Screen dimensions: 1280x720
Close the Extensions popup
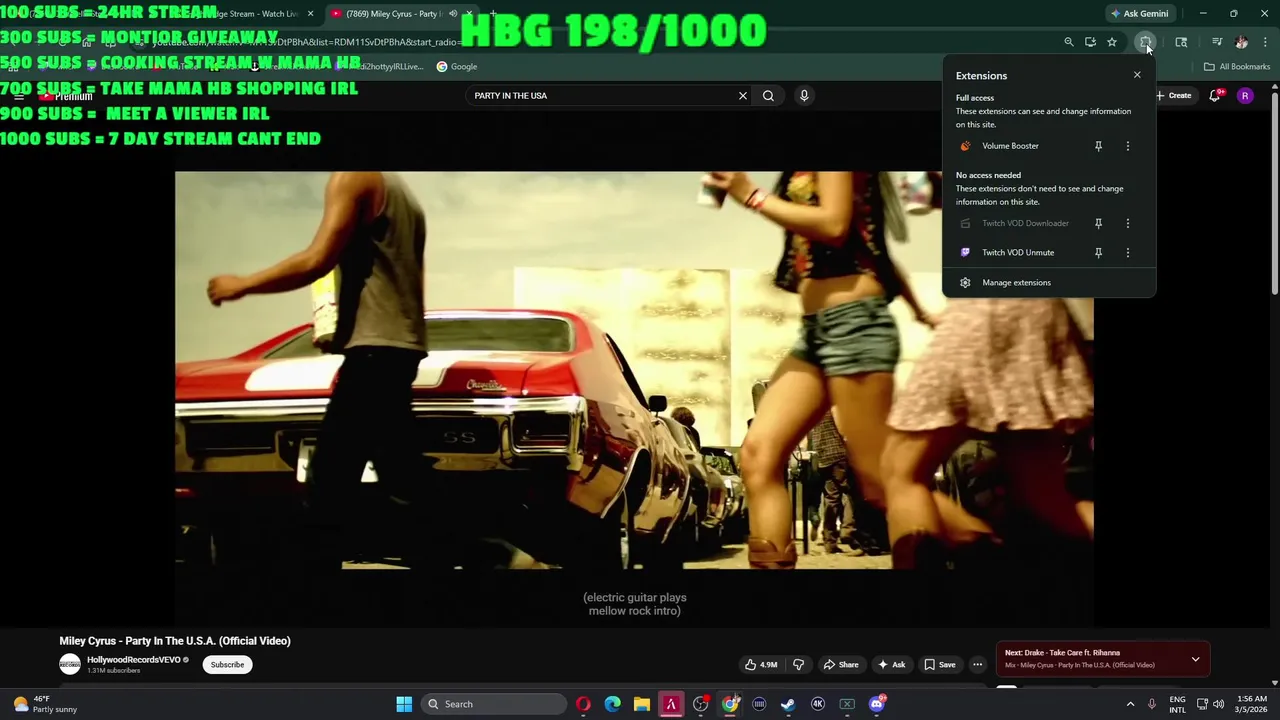coord(1137,75)
